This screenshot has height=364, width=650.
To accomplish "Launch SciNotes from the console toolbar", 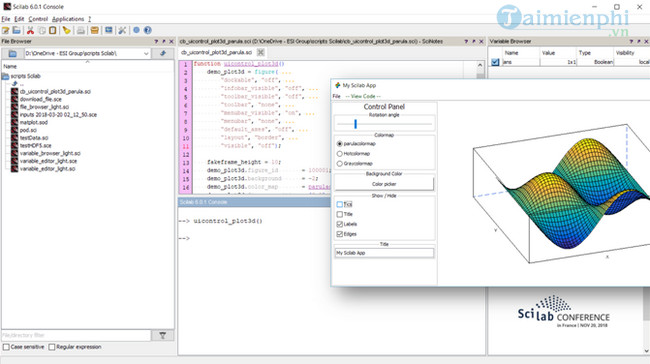I will pos(5,30).
